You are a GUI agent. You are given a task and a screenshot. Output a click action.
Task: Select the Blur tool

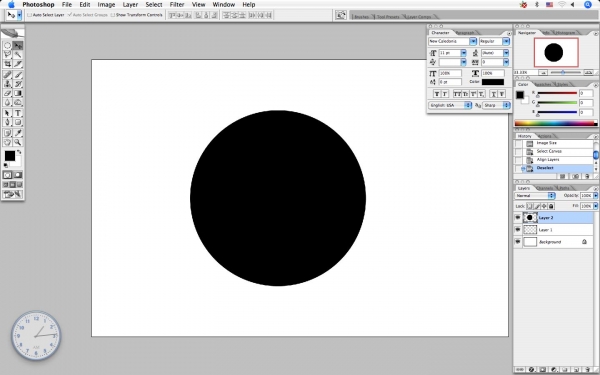click(x=7, y=102)
